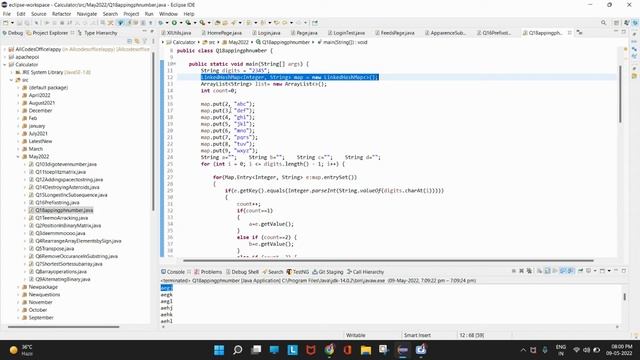Click the Chrome icon in the taskbar
Image resolution: width=640 pixels, height=360 pixels.
[329, 350]
